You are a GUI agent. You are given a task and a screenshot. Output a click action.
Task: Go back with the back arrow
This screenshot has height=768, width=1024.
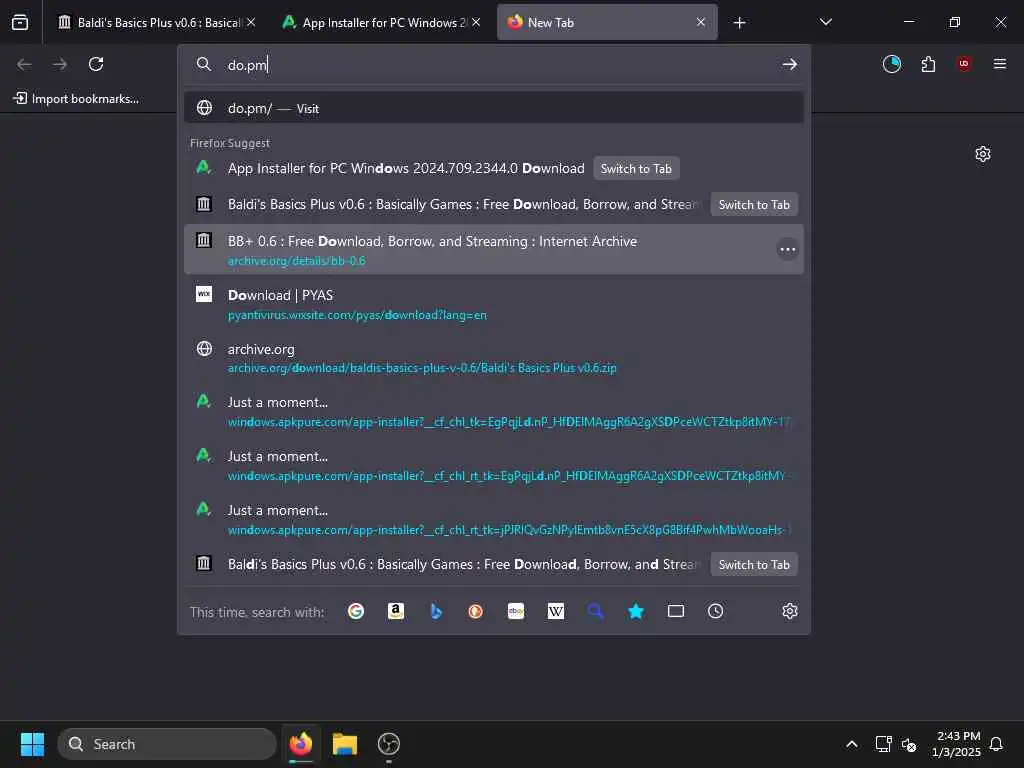pos(24,64)
